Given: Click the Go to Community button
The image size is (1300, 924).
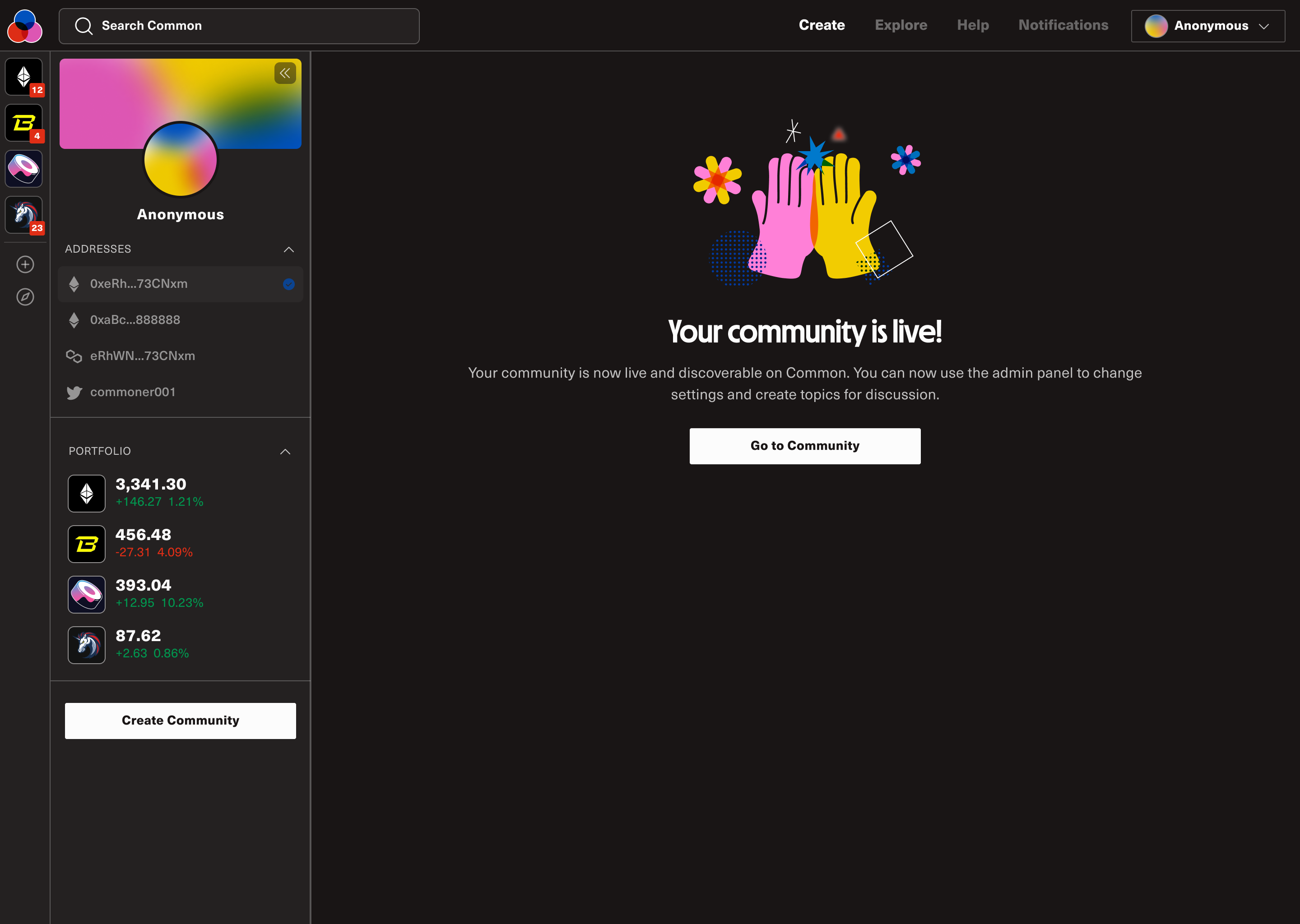Looking at the screenshot, I should pos(804,446).
